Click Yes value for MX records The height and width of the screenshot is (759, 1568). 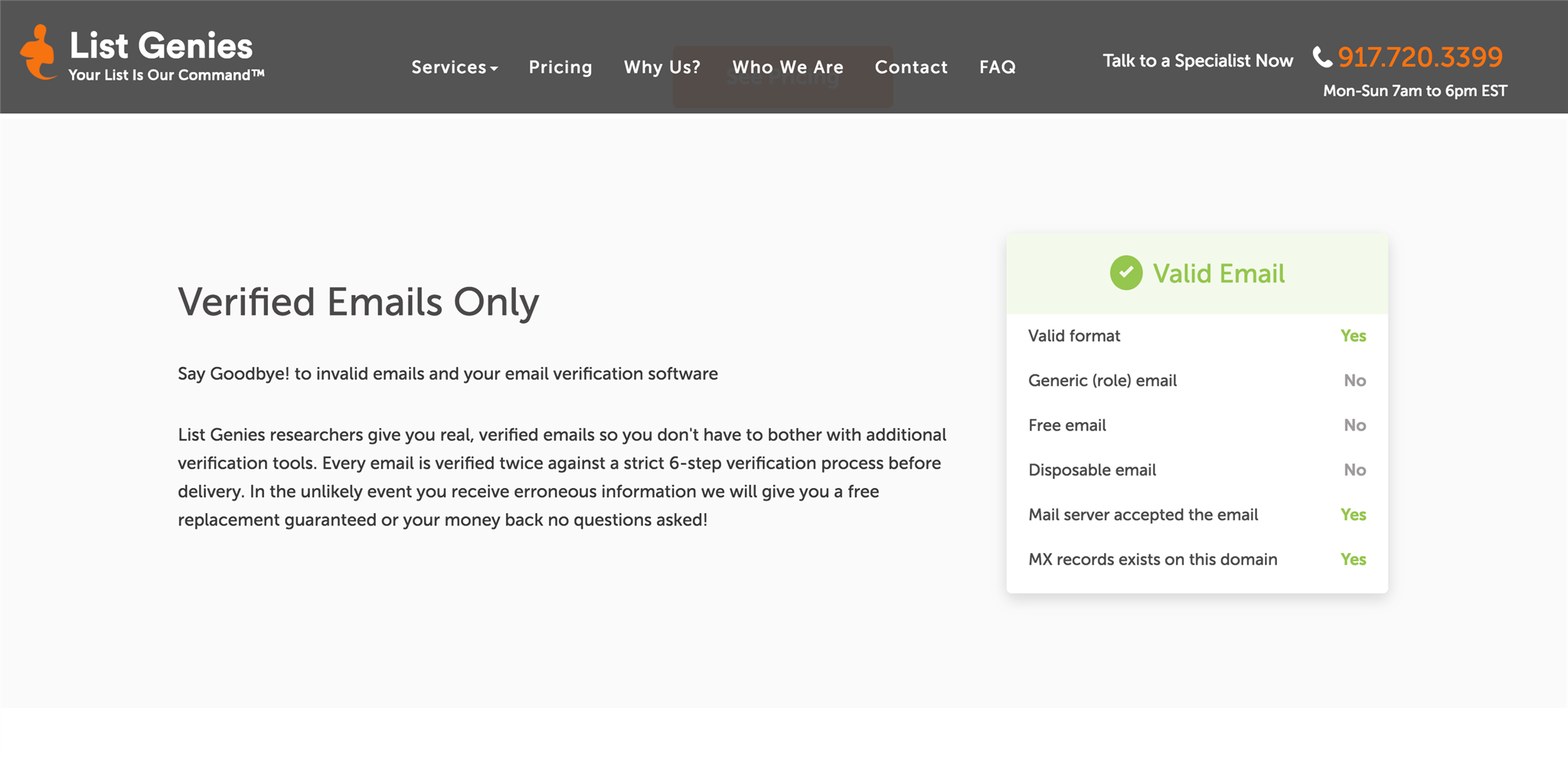[1353, 559]
